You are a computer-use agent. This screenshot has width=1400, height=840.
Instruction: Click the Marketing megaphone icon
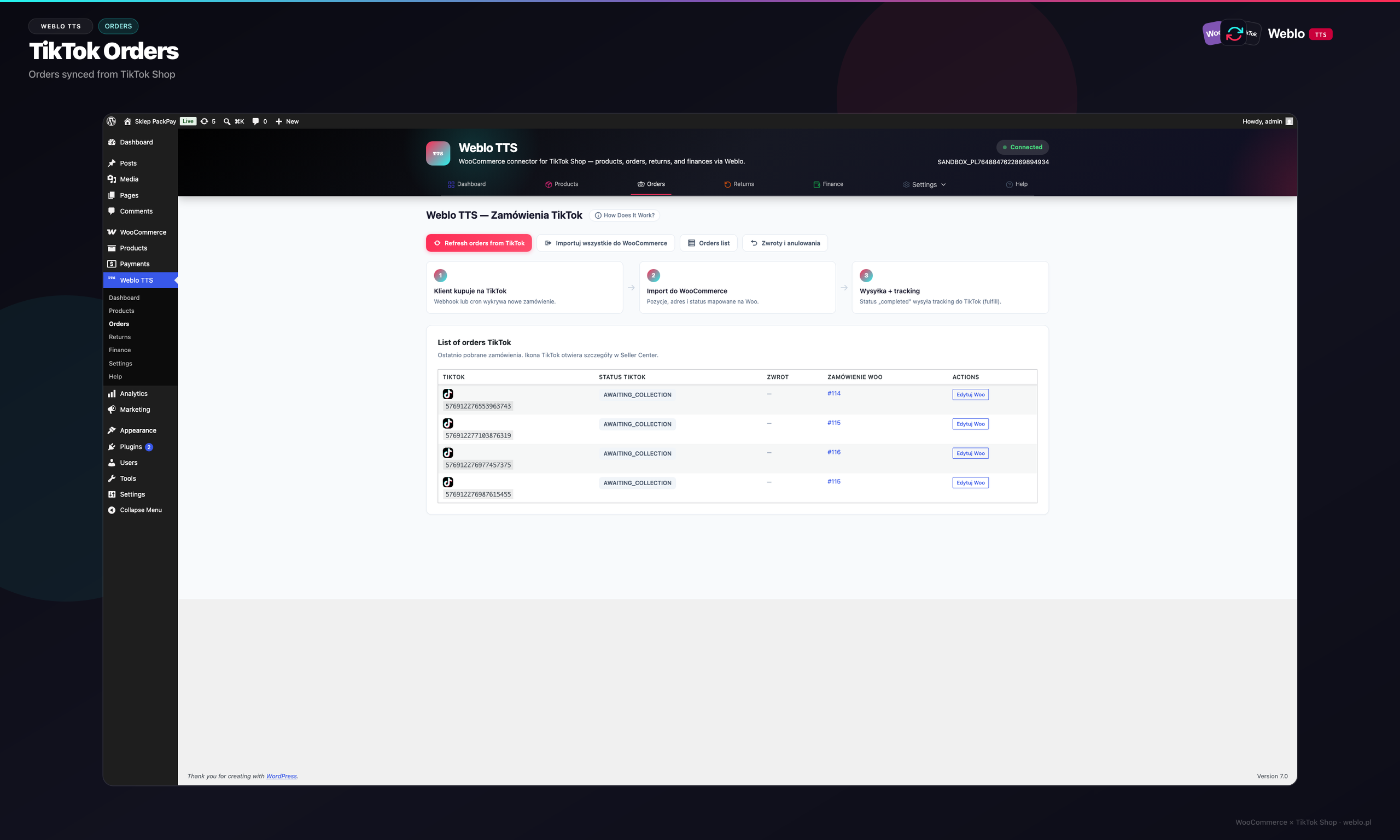click(x=112, y=409)
